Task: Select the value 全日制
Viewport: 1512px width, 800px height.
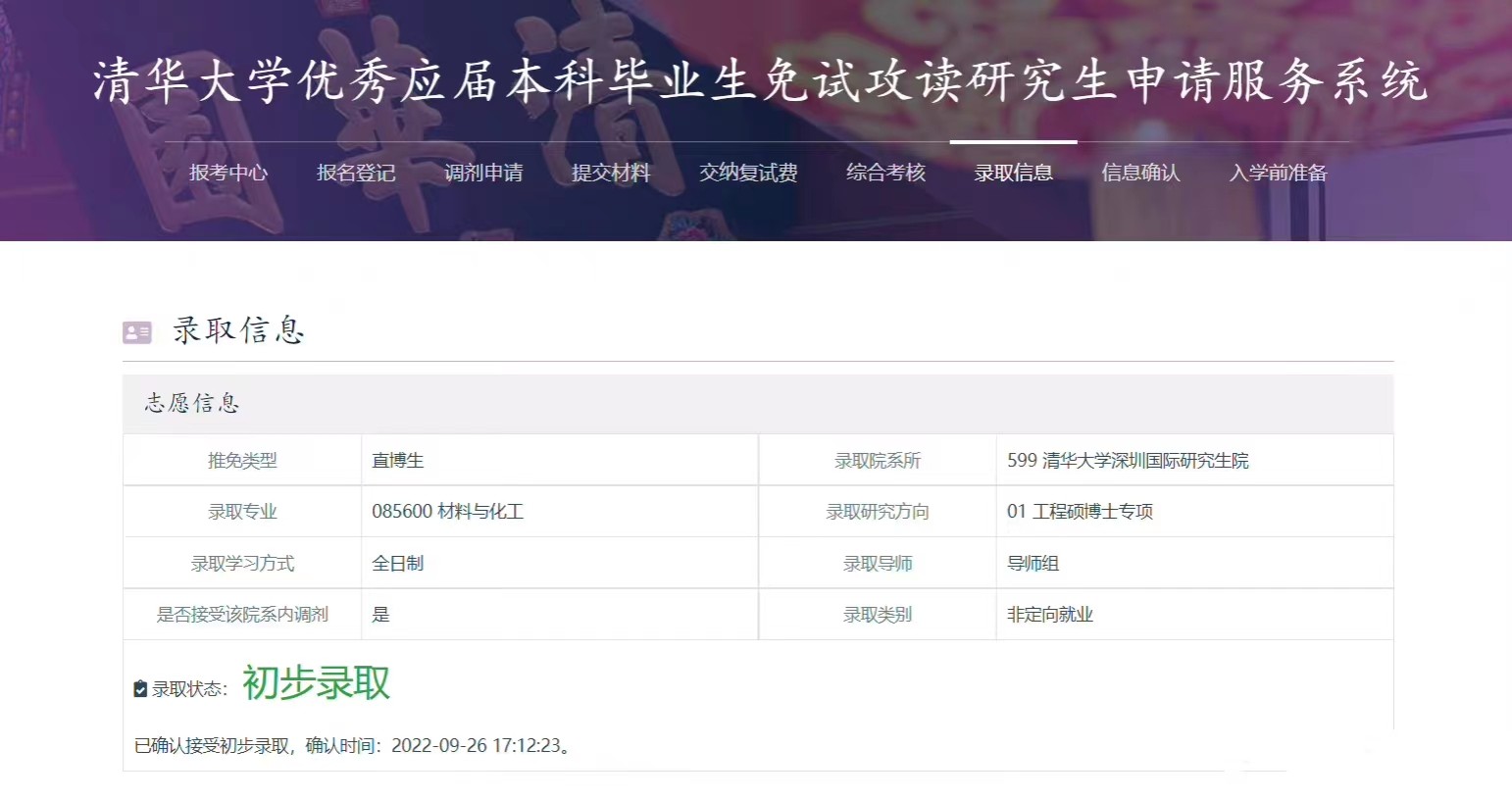Action: click(x=398, y=563)
